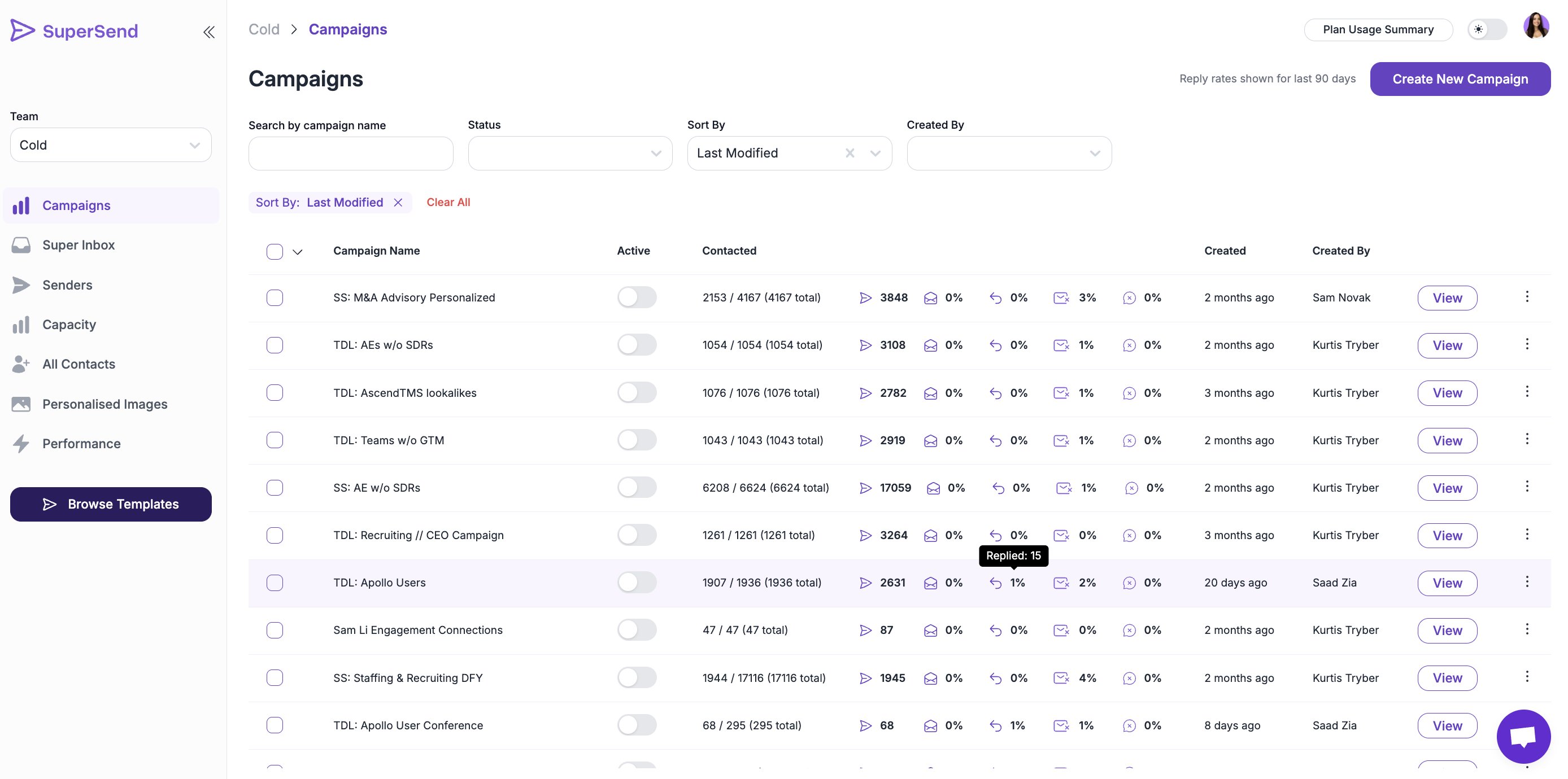This screenshot has width=1568, height=779.
Task: Remove the Sort By Last Modified filter chip
Action: tap(398, 203)
